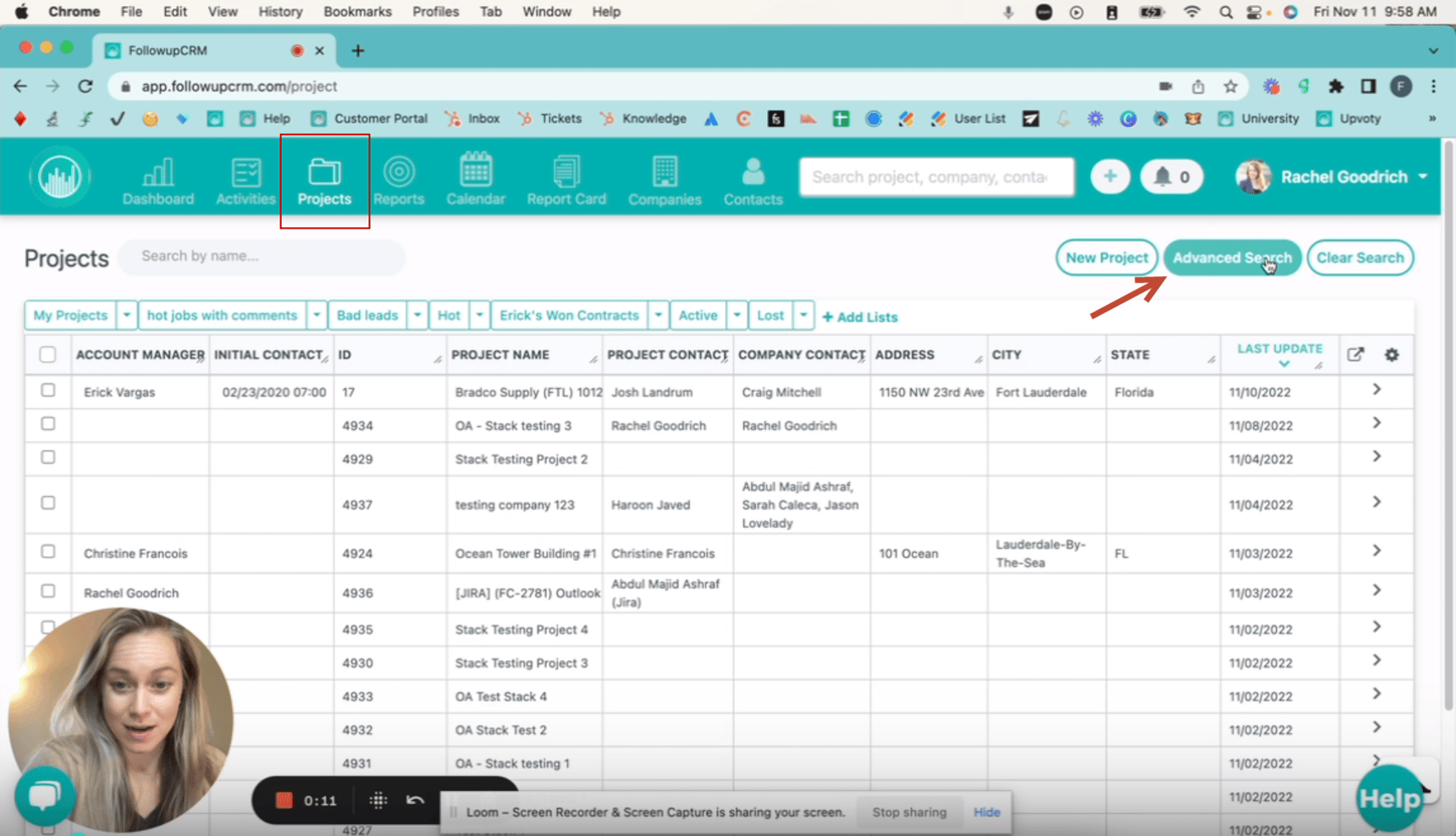
Task: Toggle the select-all checkbox in header
Action: [47, 355]
